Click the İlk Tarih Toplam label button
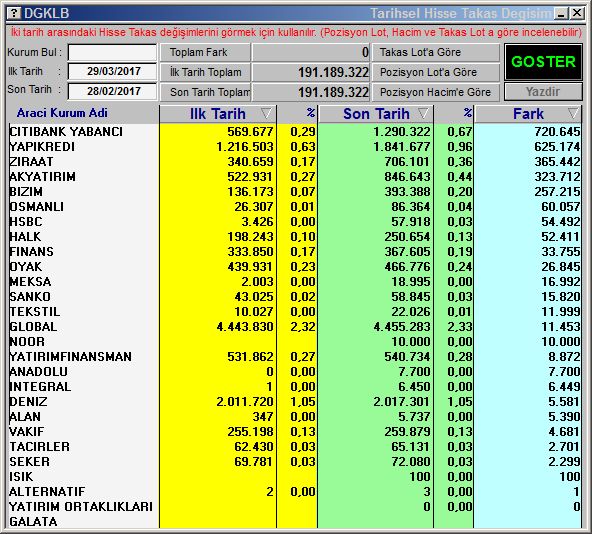The height and width of the screenshot is (534, 592). (205, 72)
